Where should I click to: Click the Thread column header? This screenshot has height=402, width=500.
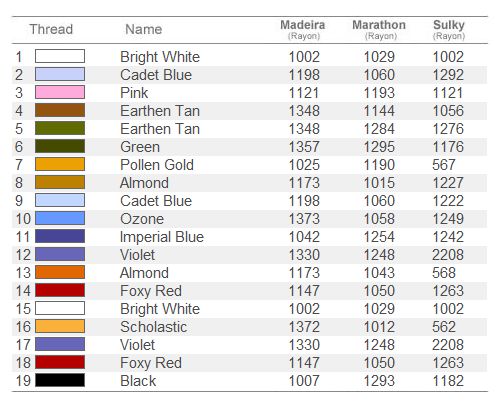(x=51, y=29)
